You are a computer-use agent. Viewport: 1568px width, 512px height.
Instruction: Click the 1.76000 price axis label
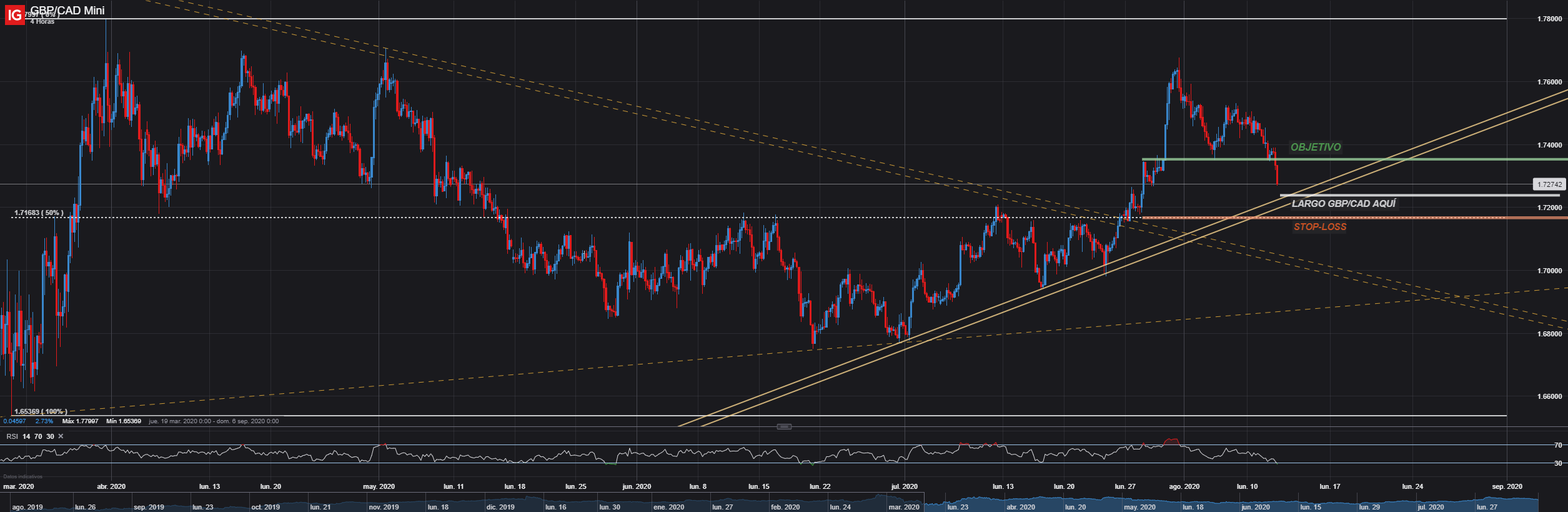tap(1549, 82)
